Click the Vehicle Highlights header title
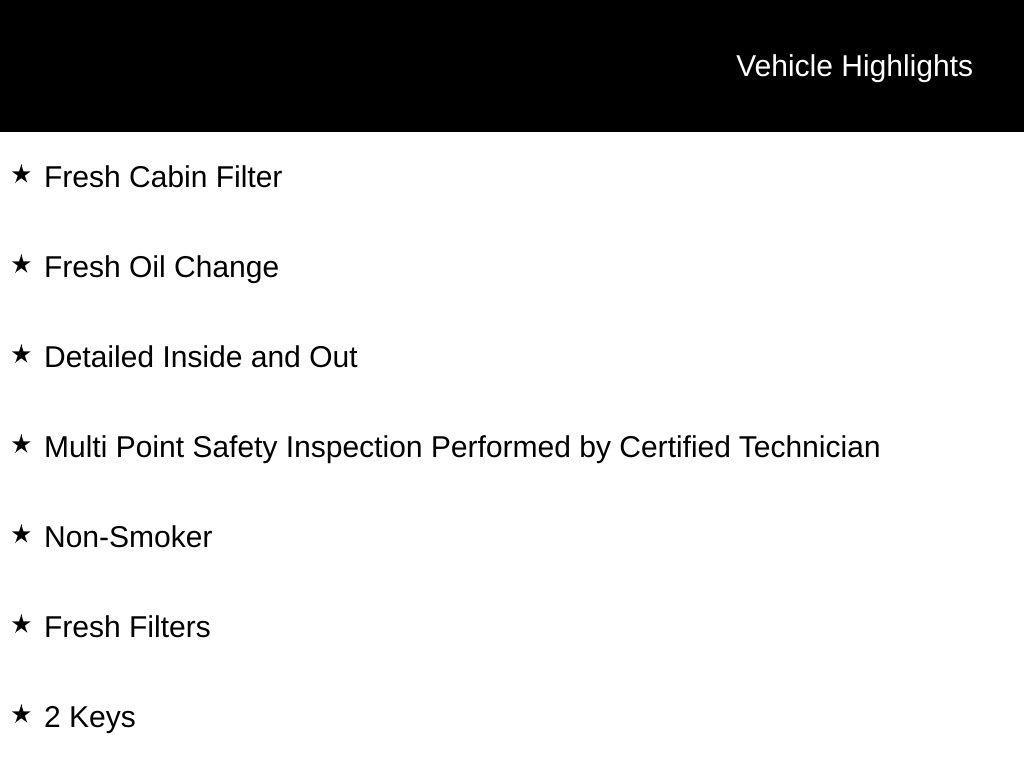The height and width of the screenshot is (768, 1024). click(854, 66)
